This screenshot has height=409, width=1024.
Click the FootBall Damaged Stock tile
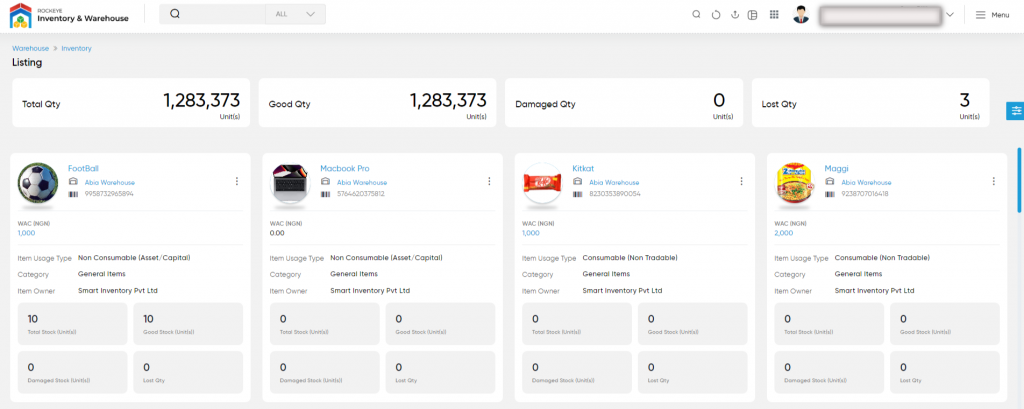pyautogui.click(x=72, y=372)
